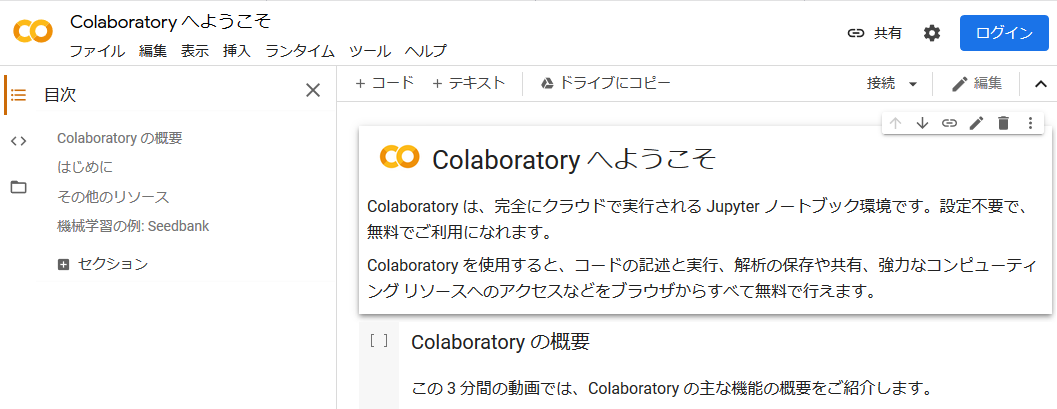
Task: Open the ファイル menu
Action: pyautogui.click(x=97, y=51)
